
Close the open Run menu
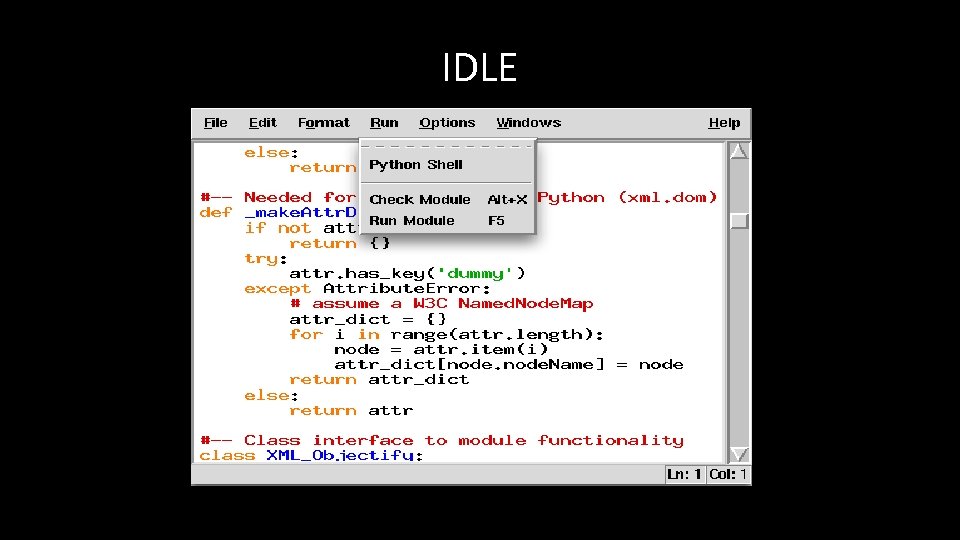384,122
